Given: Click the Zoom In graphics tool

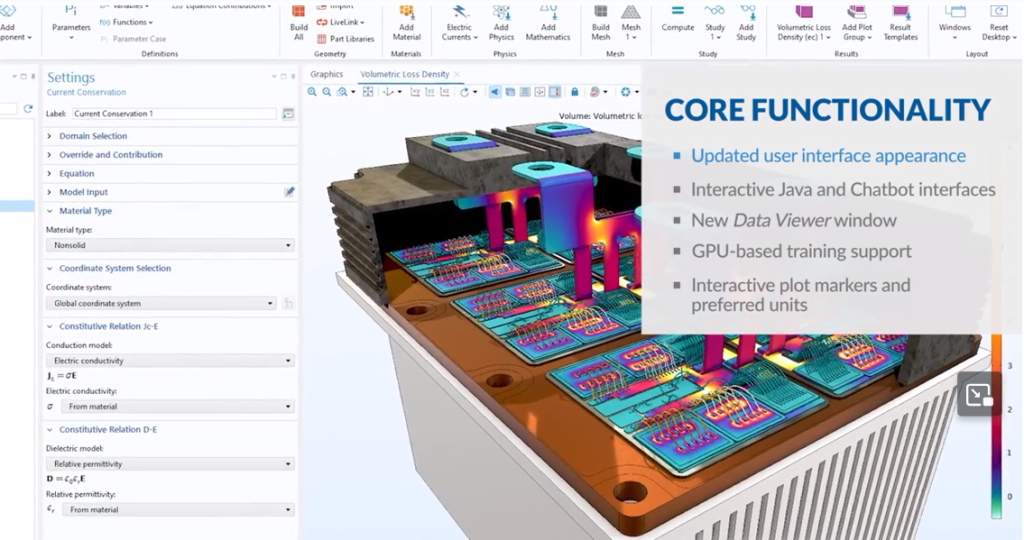Looking at the screenshot, I should (312, 92).
